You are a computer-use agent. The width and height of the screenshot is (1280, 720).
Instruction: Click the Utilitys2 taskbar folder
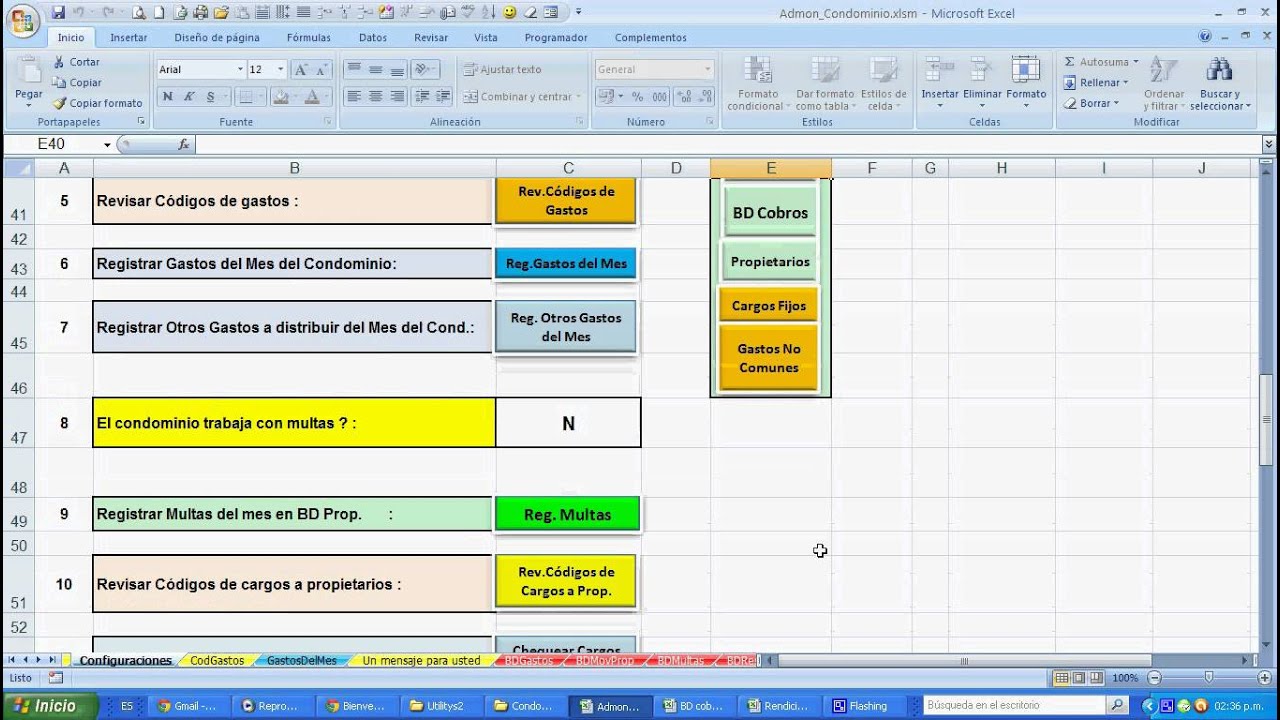(443, 706)
